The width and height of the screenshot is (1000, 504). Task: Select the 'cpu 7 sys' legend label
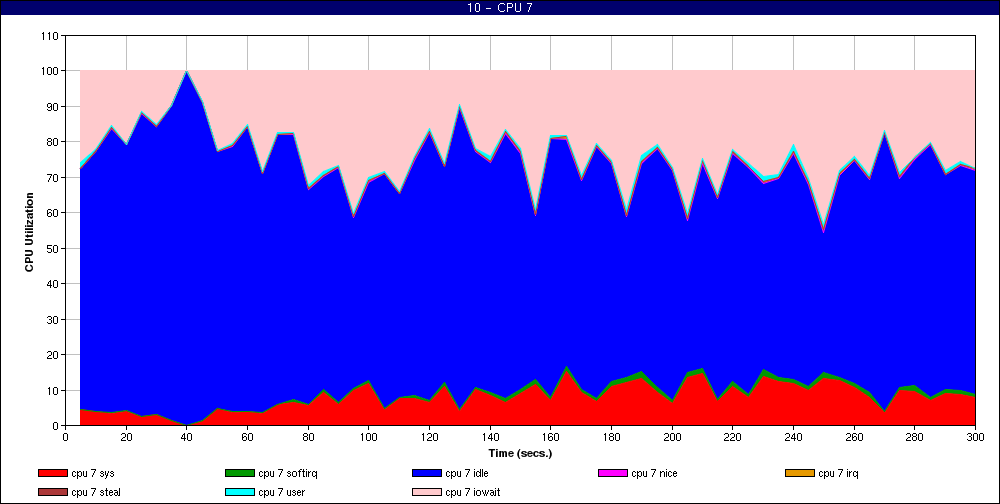pos(93,473)
